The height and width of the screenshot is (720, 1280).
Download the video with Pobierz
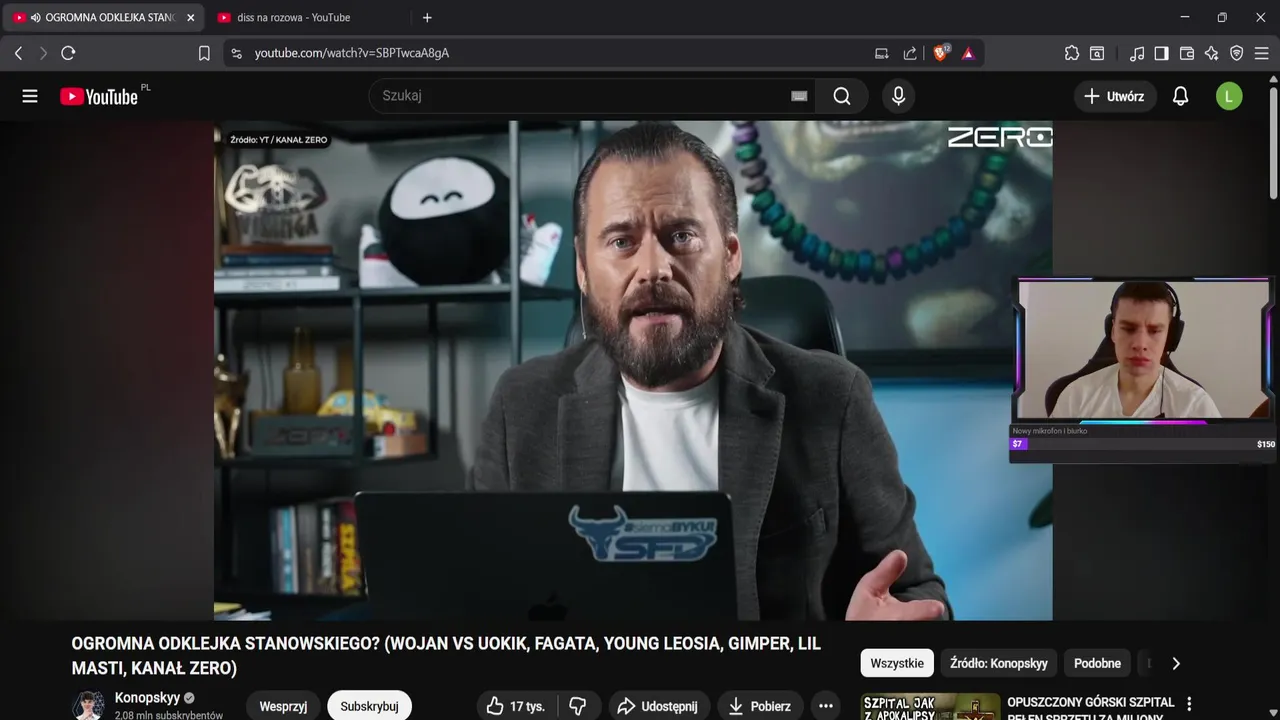759,706
